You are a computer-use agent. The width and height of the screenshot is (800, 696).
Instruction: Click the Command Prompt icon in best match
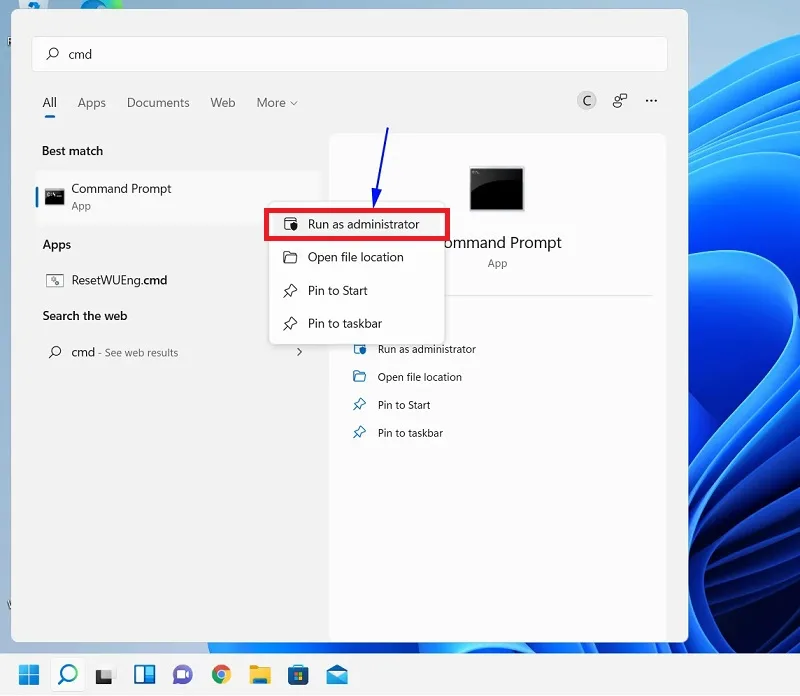[x=55, y=196]
